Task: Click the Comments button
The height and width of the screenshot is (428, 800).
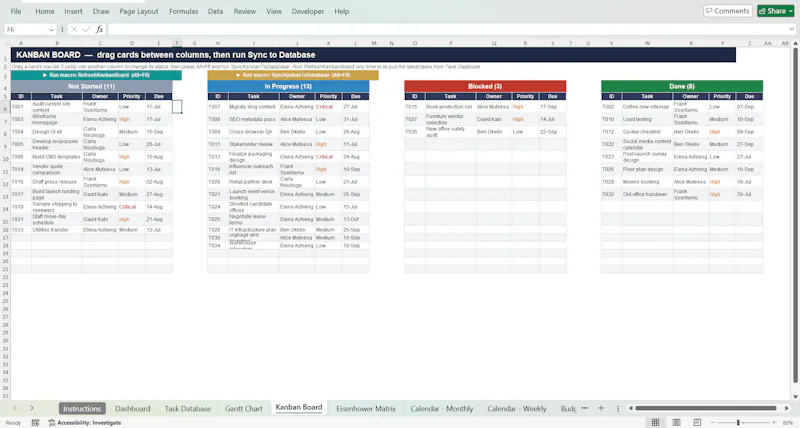Action: [x=728, y=11]
